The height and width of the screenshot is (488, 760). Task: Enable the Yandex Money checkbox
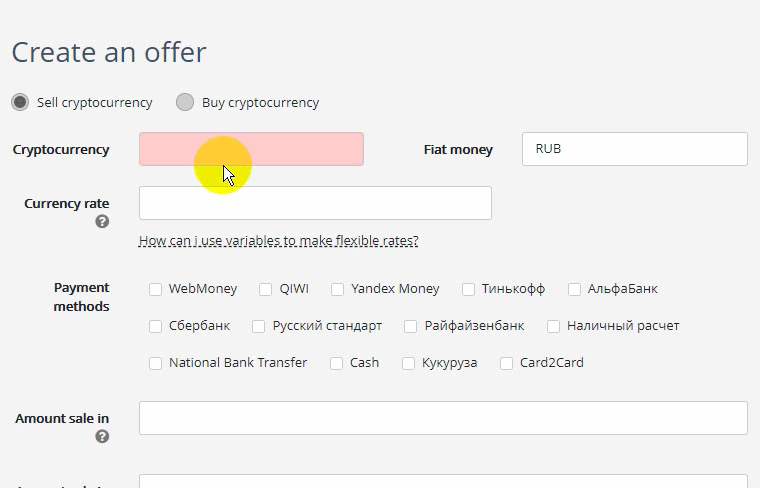click(x=337, y=289)
